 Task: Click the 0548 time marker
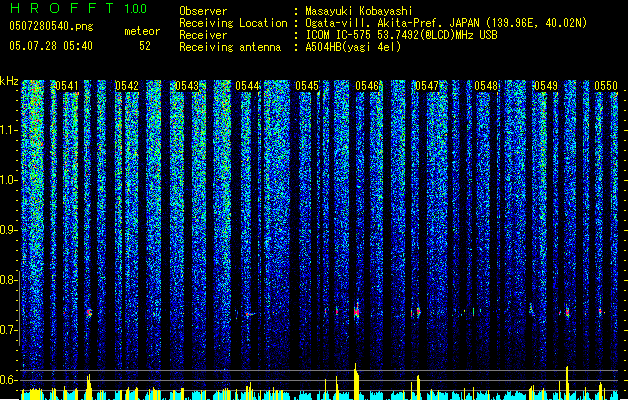(x=486, y=86)
